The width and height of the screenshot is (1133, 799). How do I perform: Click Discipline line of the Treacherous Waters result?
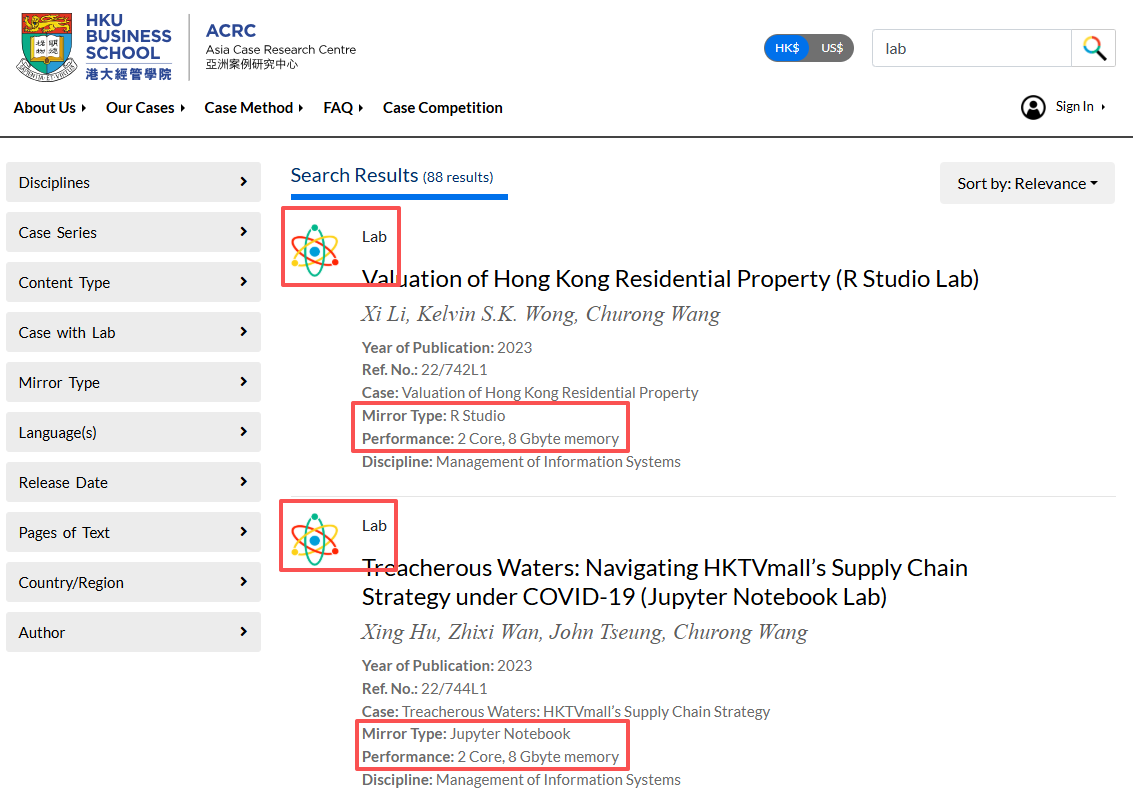click(521, 780)
